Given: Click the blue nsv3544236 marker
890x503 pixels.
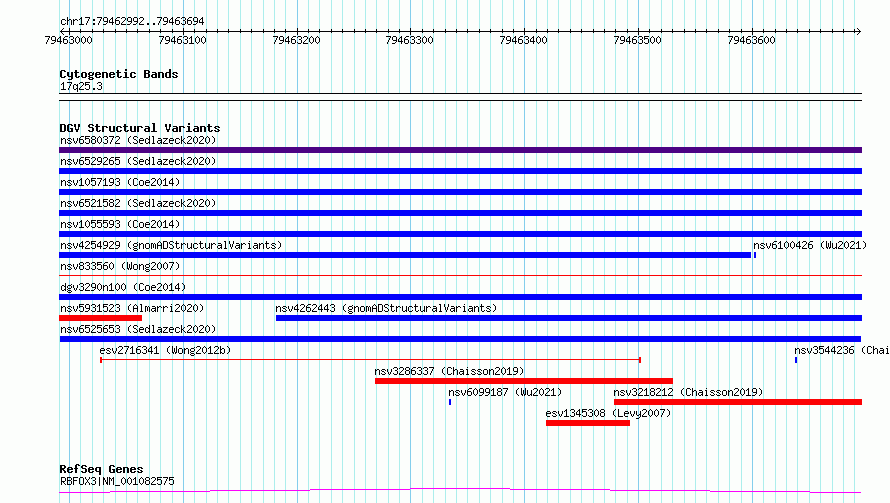Looking at the screenshot, I should 796,360.
